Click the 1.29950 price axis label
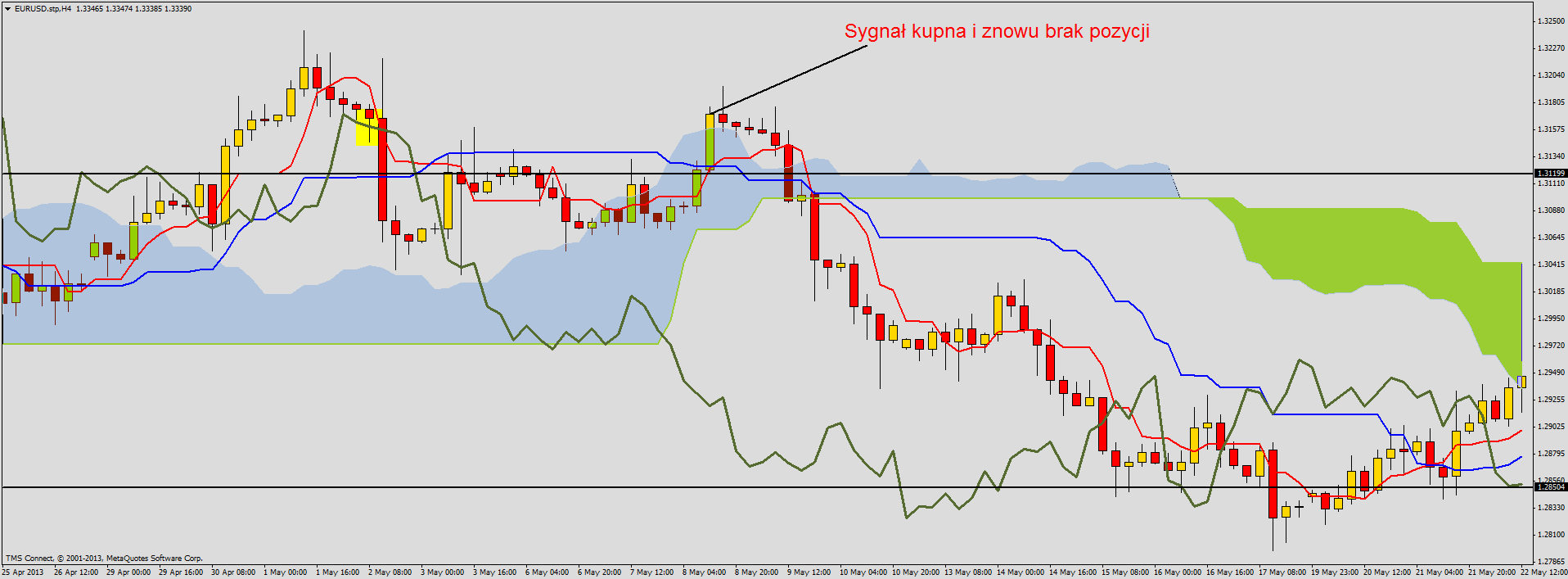The image size is (1568, 579). 1551,319
